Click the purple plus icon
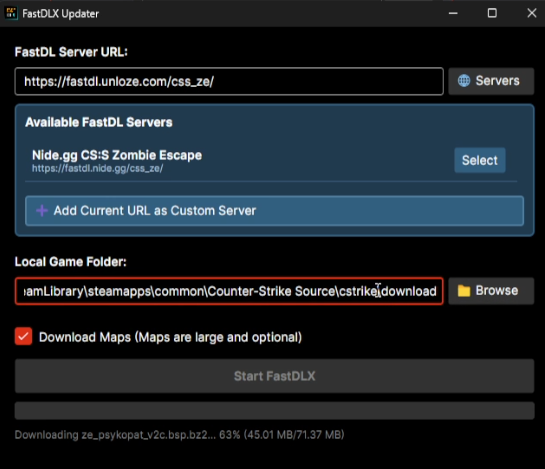This screenshot has width=545, height=469. click(x=42, y=211)
